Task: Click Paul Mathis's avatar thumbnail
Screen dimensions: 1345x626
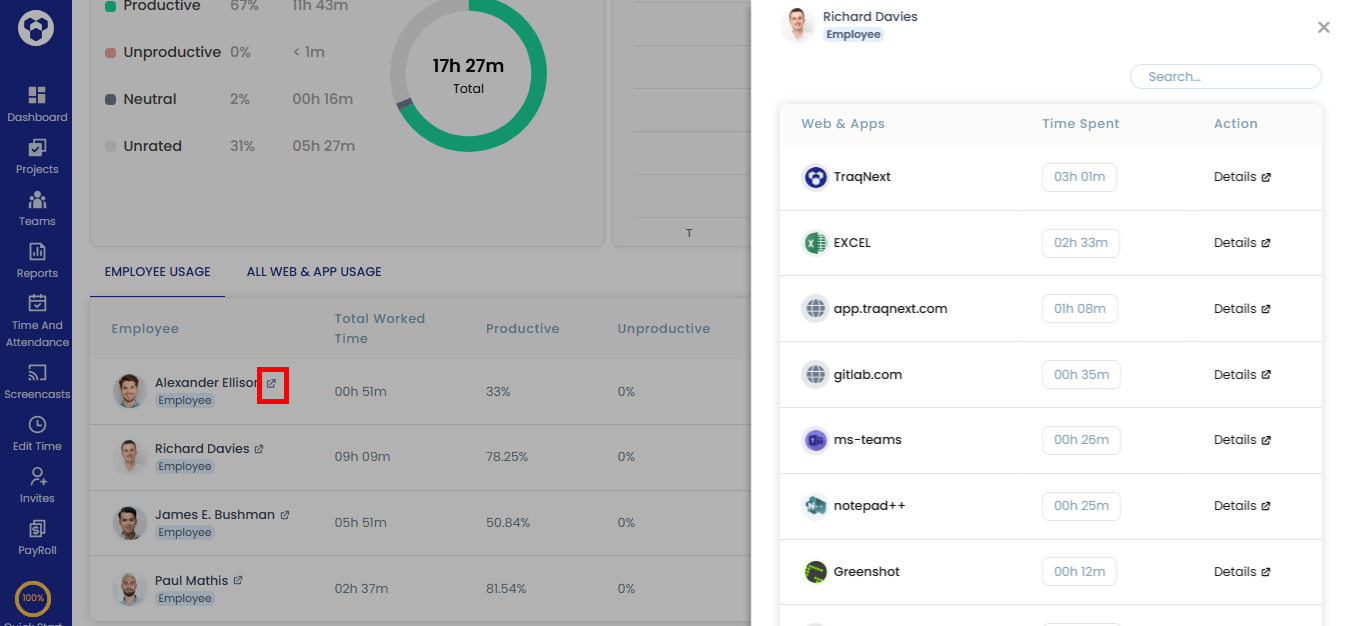Action: 129,588
